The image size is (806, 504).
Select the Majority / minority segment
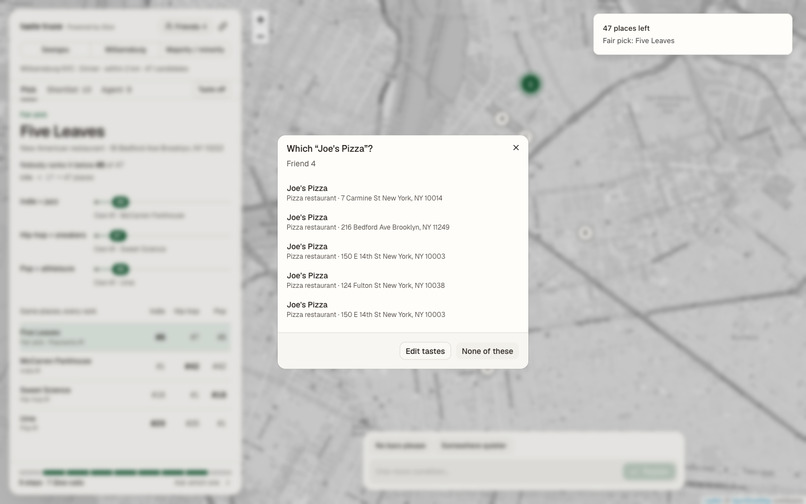(195, 50)
